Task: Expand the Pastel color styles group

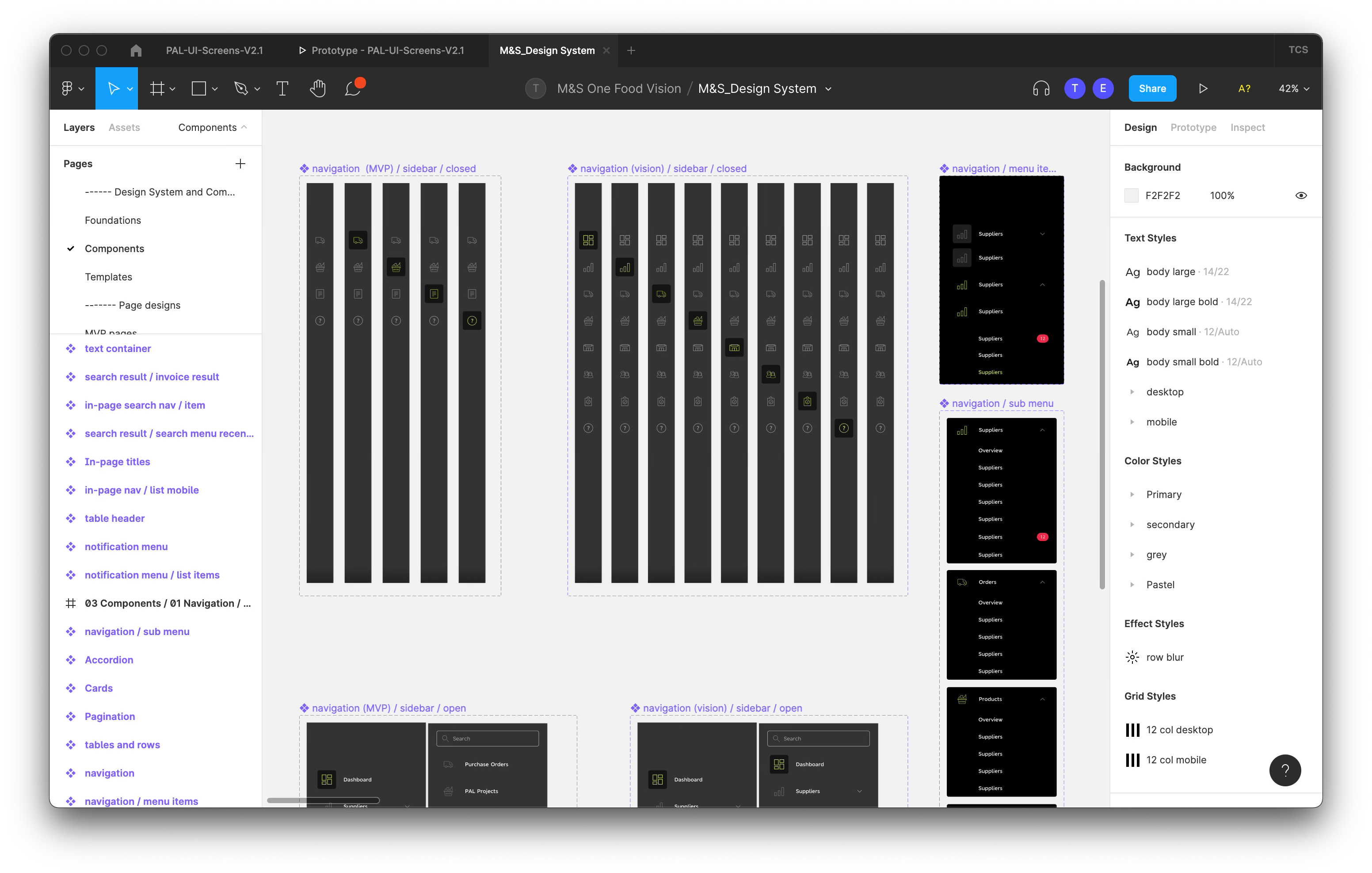Action: (1132, 585)
